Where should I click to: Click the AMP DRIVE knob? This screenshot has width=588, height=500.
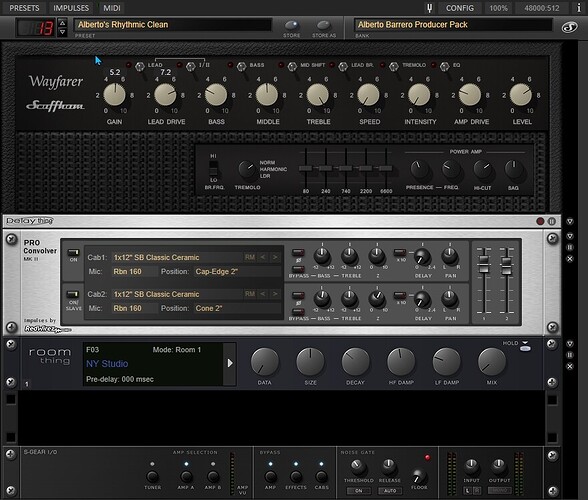tap(470, 95)
